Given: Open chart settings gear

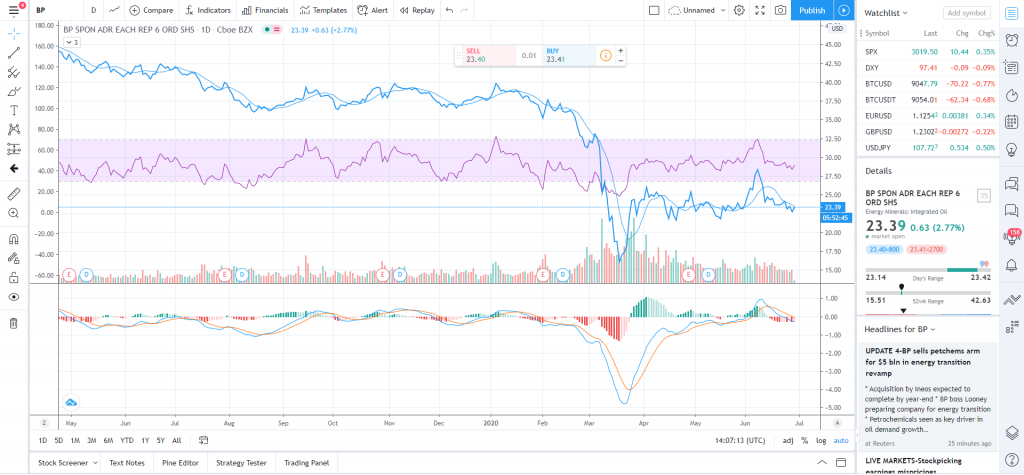Looking at the screenshot, I should (x=739, y=10).
